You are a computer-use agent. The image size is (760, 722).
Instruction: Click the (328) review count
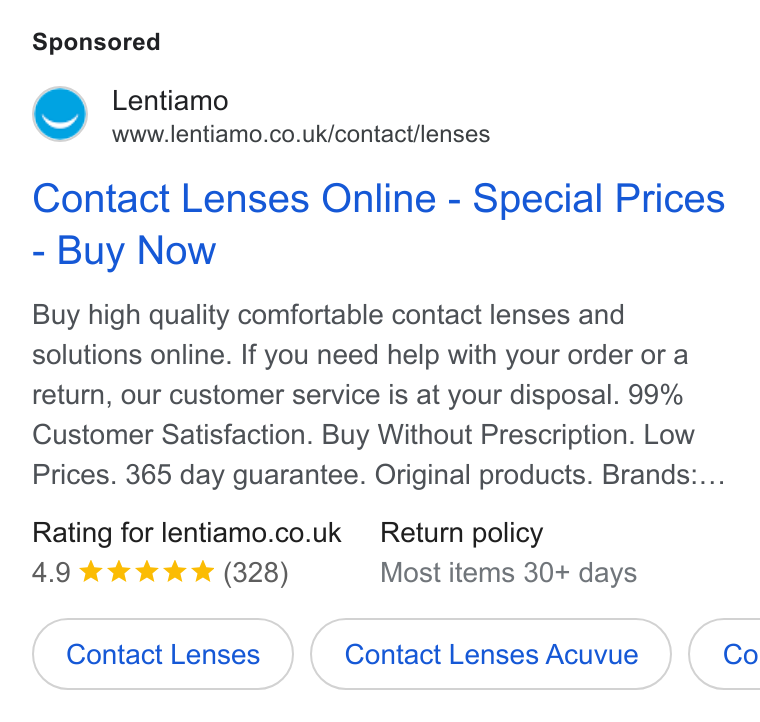[x=256, y=573]
